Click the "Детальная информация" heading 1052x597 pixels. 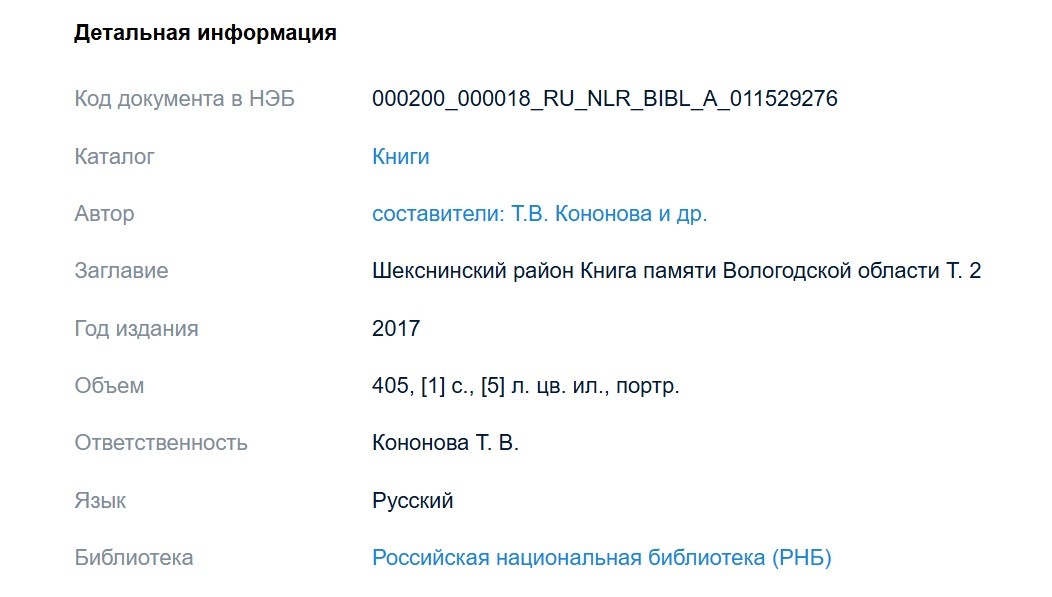(x=204, y=32)
